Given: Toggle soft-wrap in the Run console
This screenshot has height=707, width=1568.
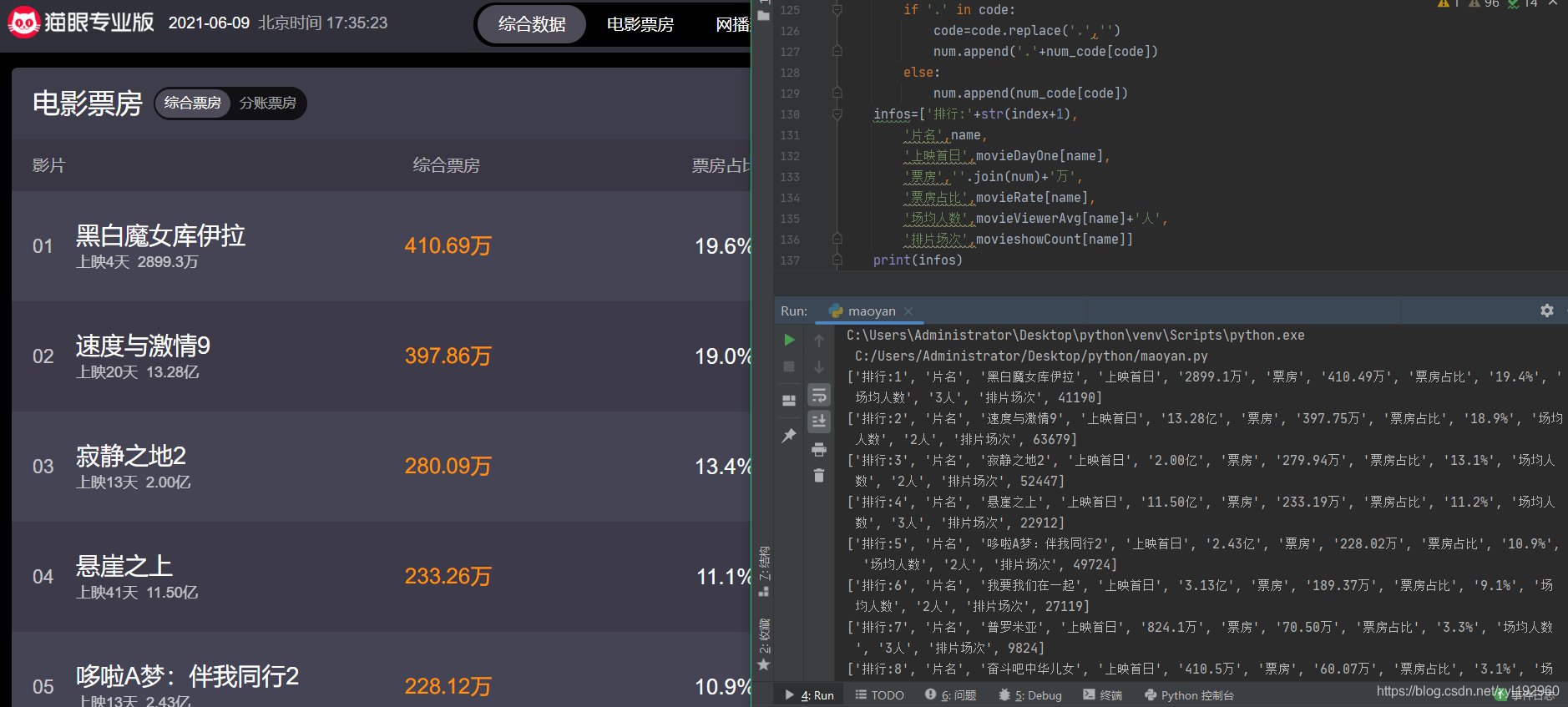Looking at the screenshot, I should [x=819, y=395].
